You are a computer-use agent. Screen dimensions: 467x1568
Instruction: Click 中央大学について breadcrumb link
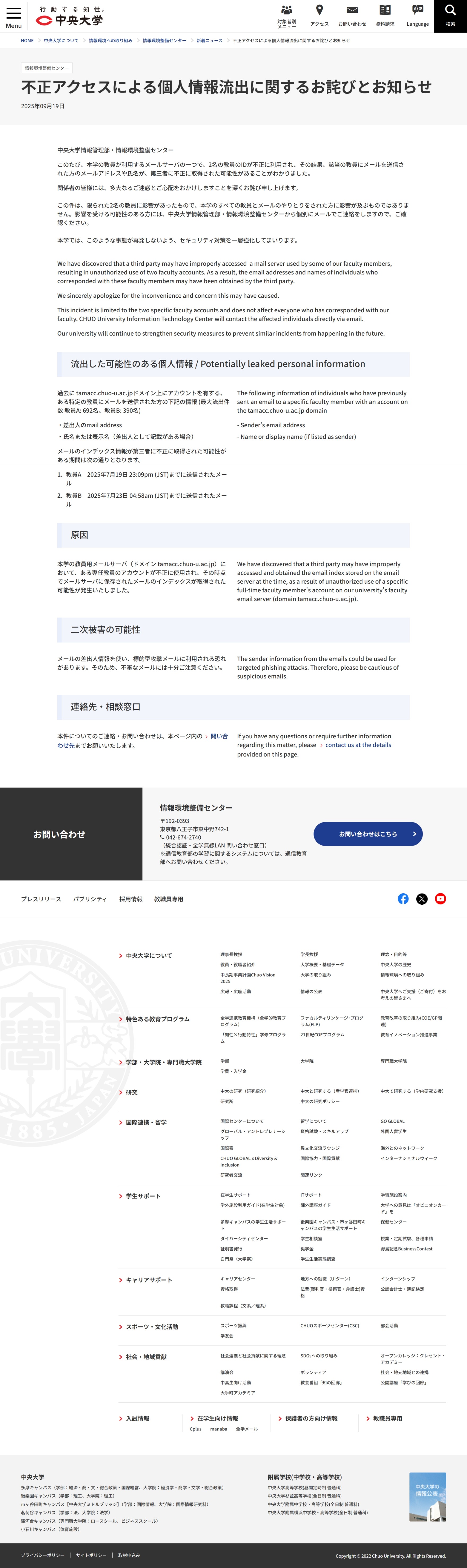click(x=61, y=41)
